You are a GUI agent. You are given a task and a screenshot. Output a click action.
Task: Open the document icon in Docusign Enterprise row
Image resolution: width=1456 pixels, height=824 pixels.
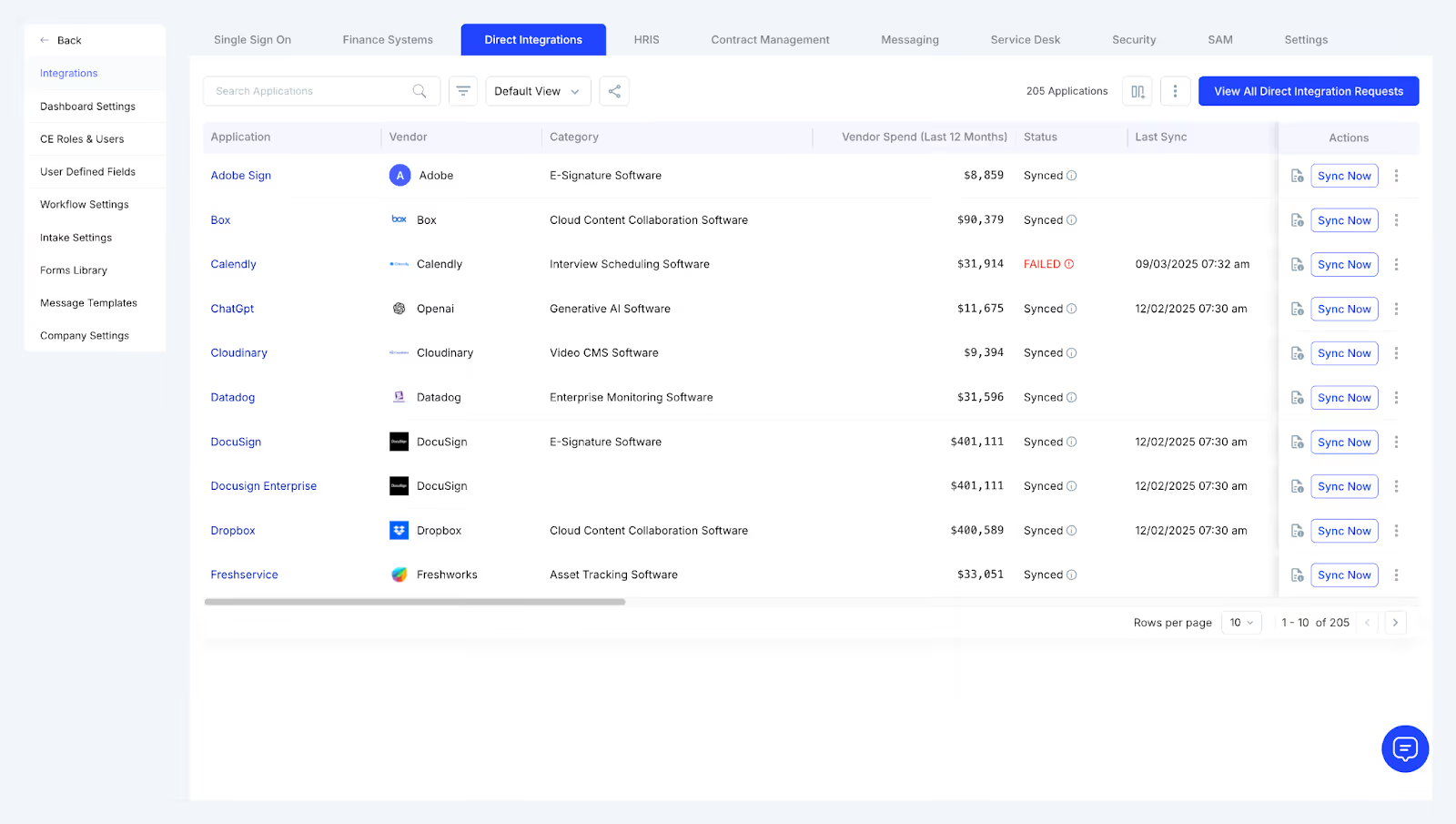pos(1297,487)
